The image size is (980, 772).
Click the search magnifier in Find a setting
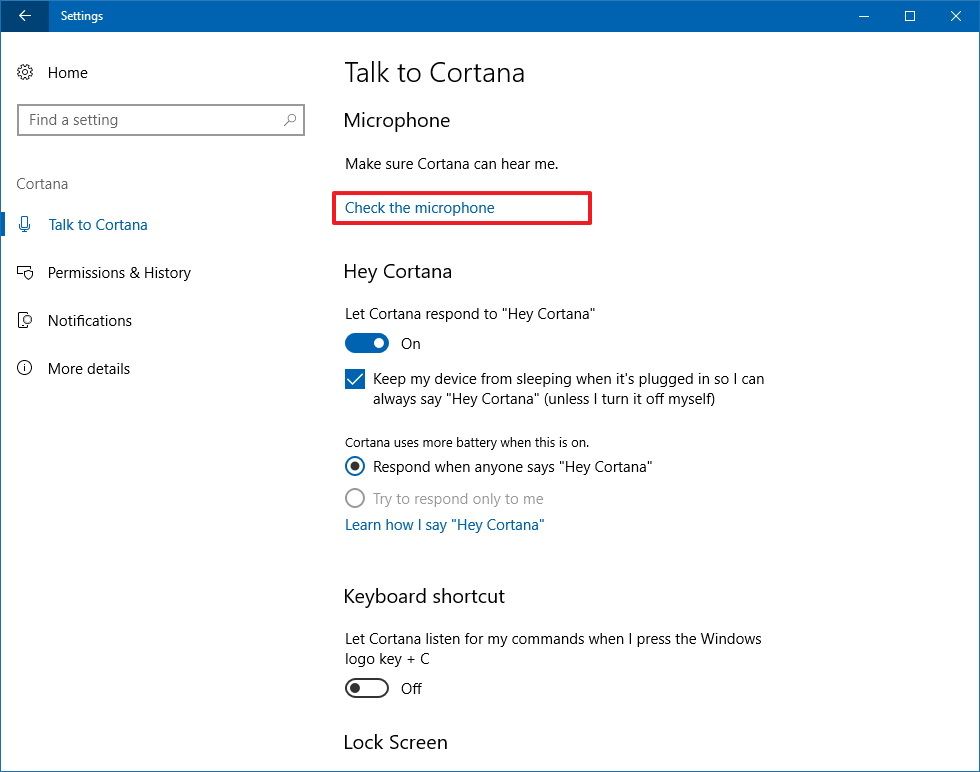point(291,119)
